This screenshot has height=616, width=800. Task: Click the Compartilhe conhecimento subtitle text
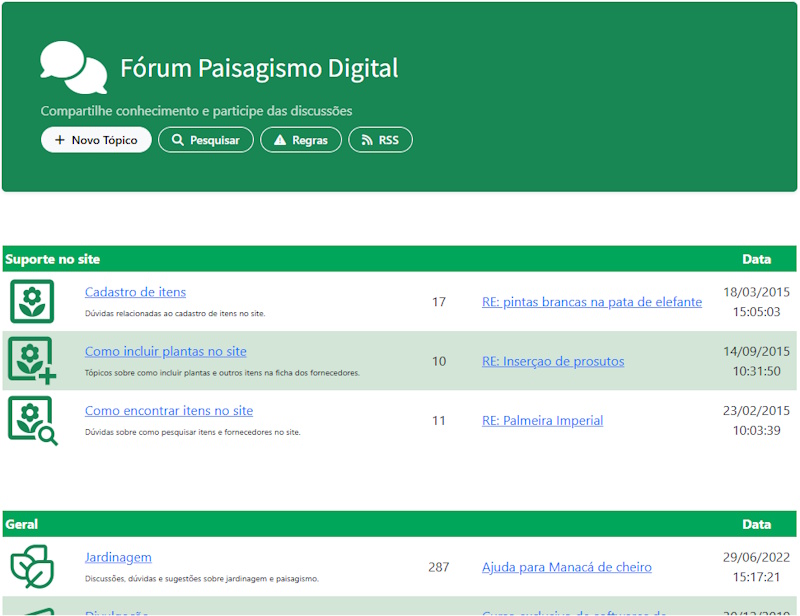tap(196, 111)
